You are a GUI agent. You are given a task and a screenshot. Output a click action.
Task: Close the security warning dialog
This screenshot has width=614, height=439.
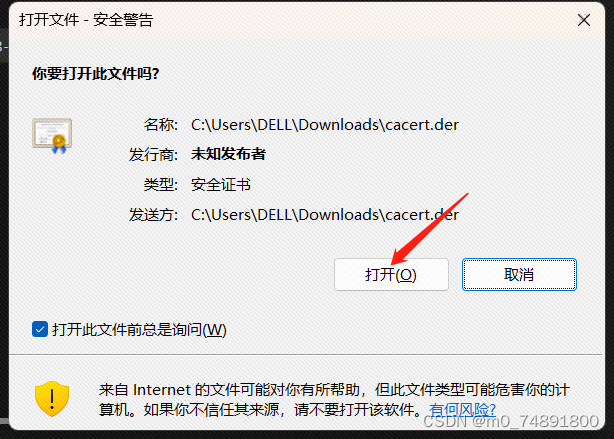[583, 20]
